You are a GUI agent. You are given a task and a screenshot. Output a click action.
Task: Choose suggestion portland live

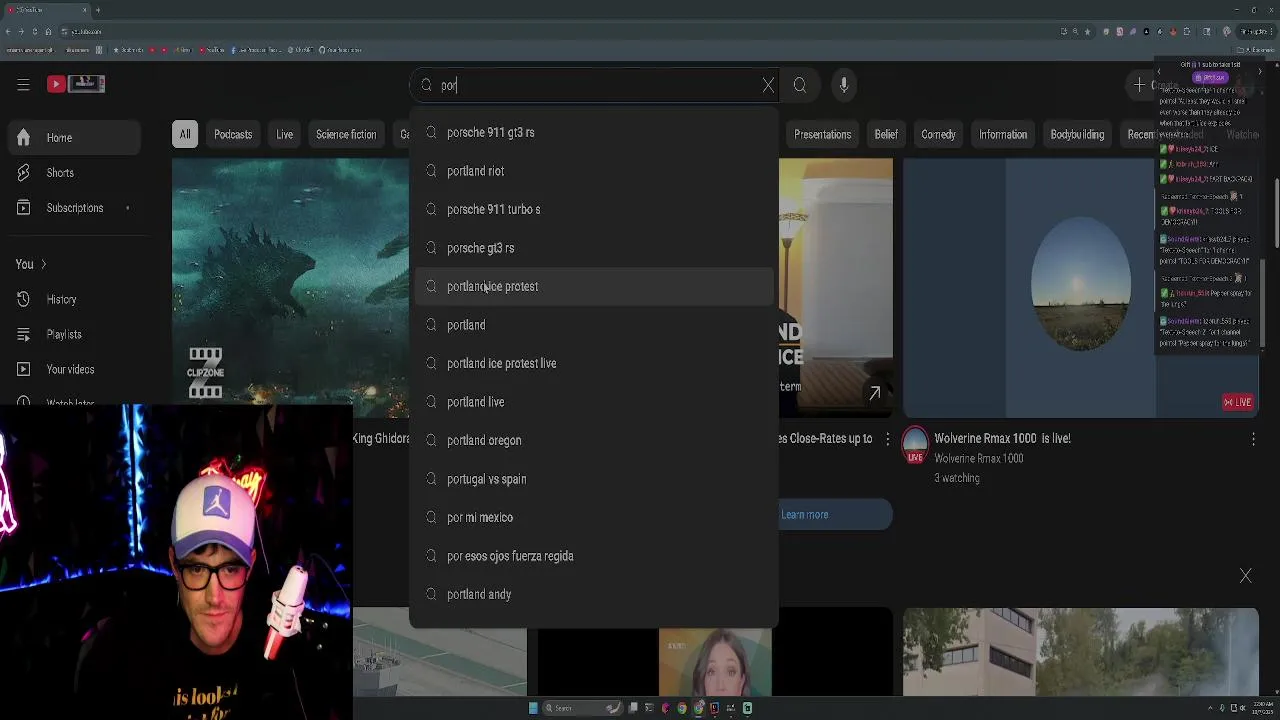point(594,402)
